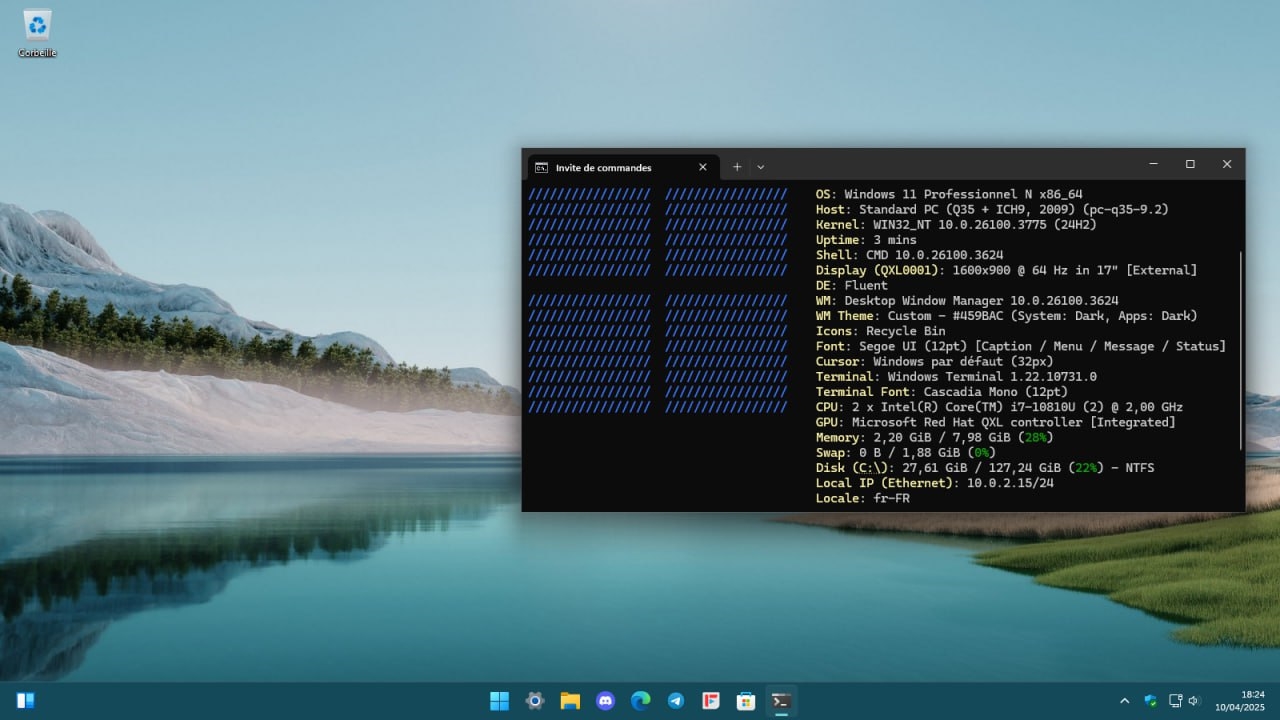Open Discord from the taskbar
Screen dimensions: 1280x720
(x=605, y=701)
